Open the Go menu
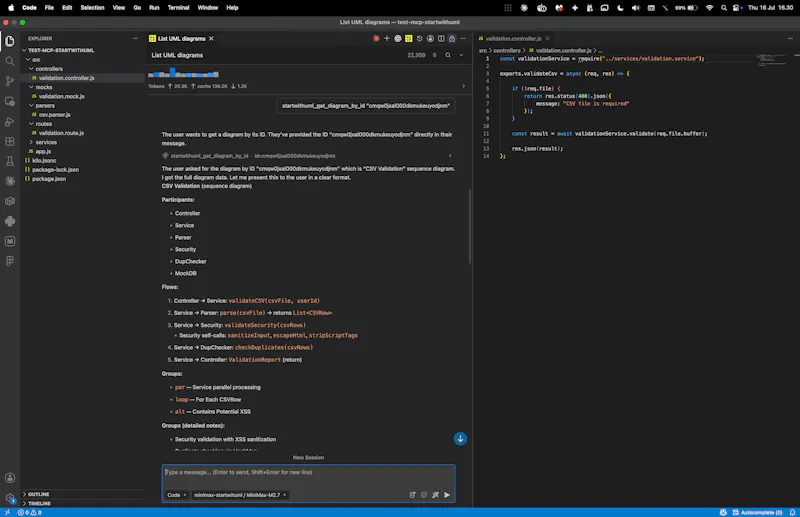The width and height of the screenshot is (800, 517). point(137,8)
